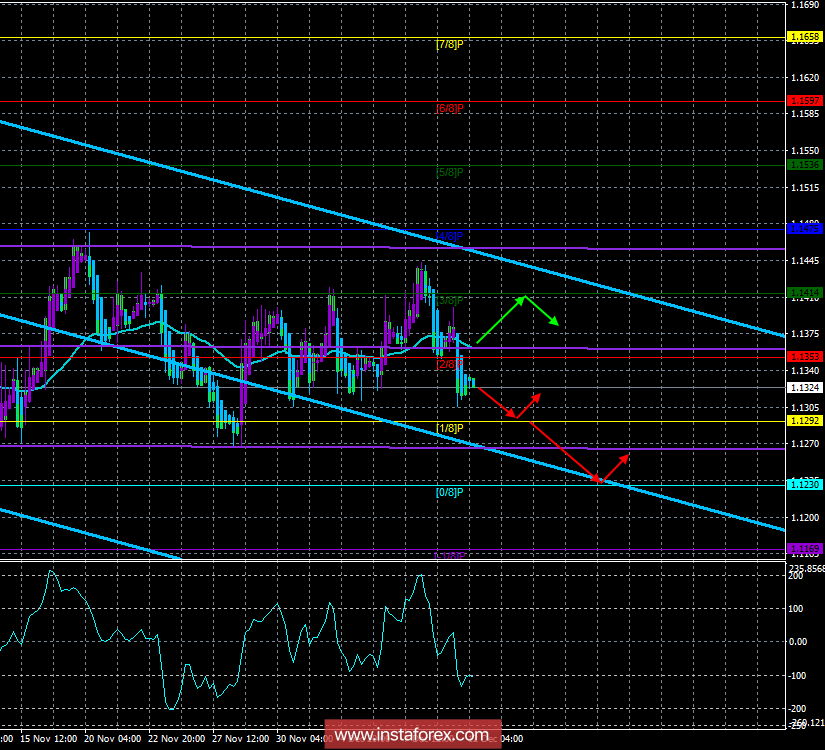The image size is (825, 750).
Task: Click the lowest red arrow tip near 1.1230
Action: 598,481
